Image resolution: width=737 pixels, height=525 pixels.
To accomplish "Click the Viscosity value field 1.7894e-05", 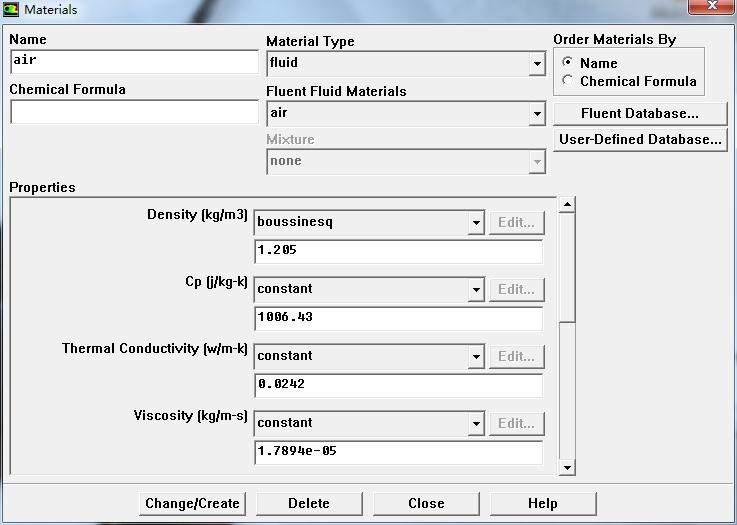I will (x=399, y=452).
